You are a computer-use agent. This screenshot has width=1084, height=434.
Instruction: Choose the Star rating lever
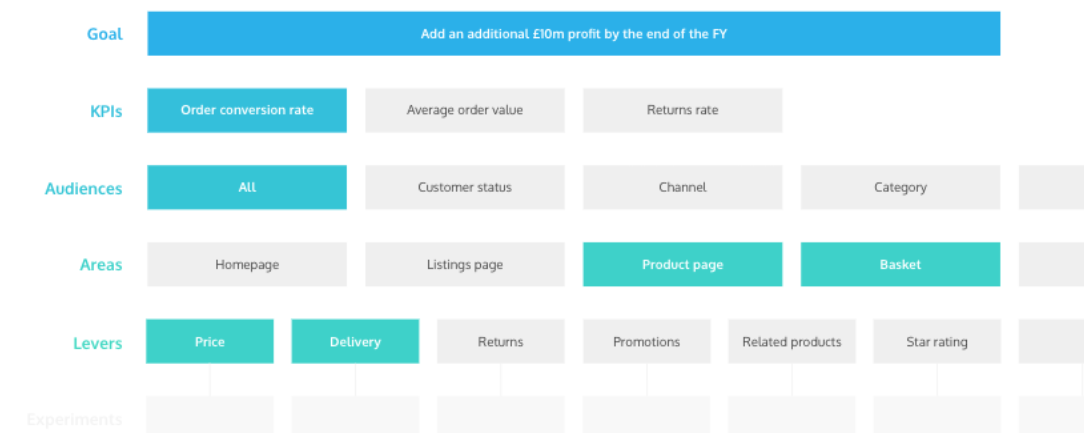click(x=937, y=342)
